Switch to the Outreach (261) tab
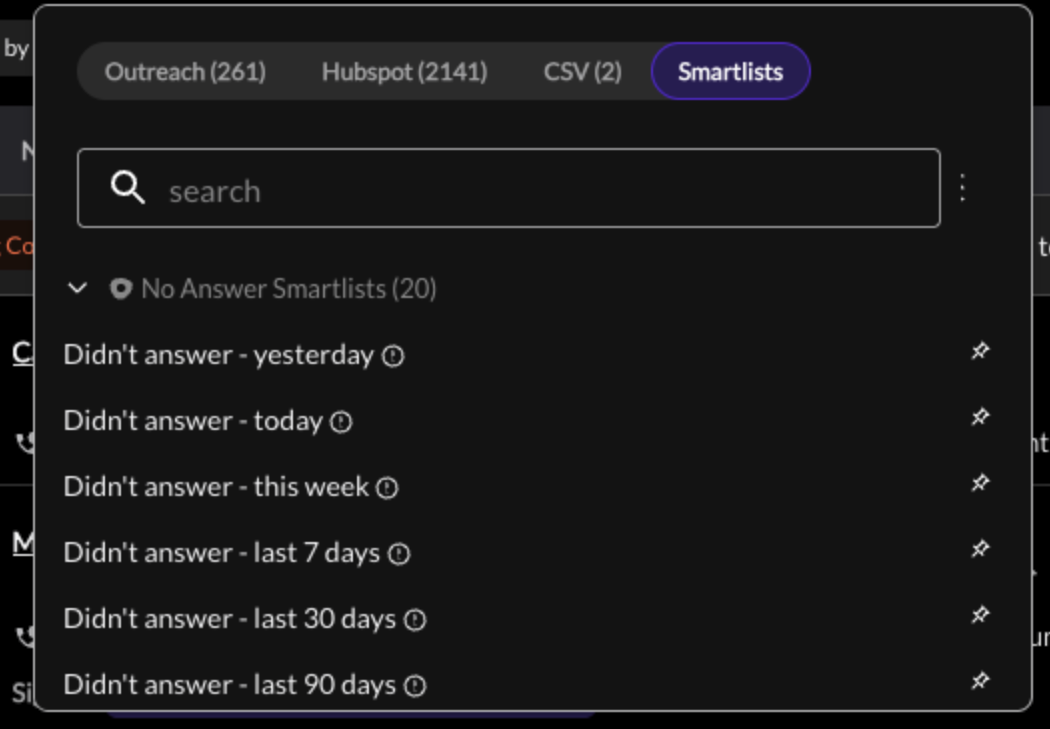The image size is (1050, 729). tap(185, 72)
